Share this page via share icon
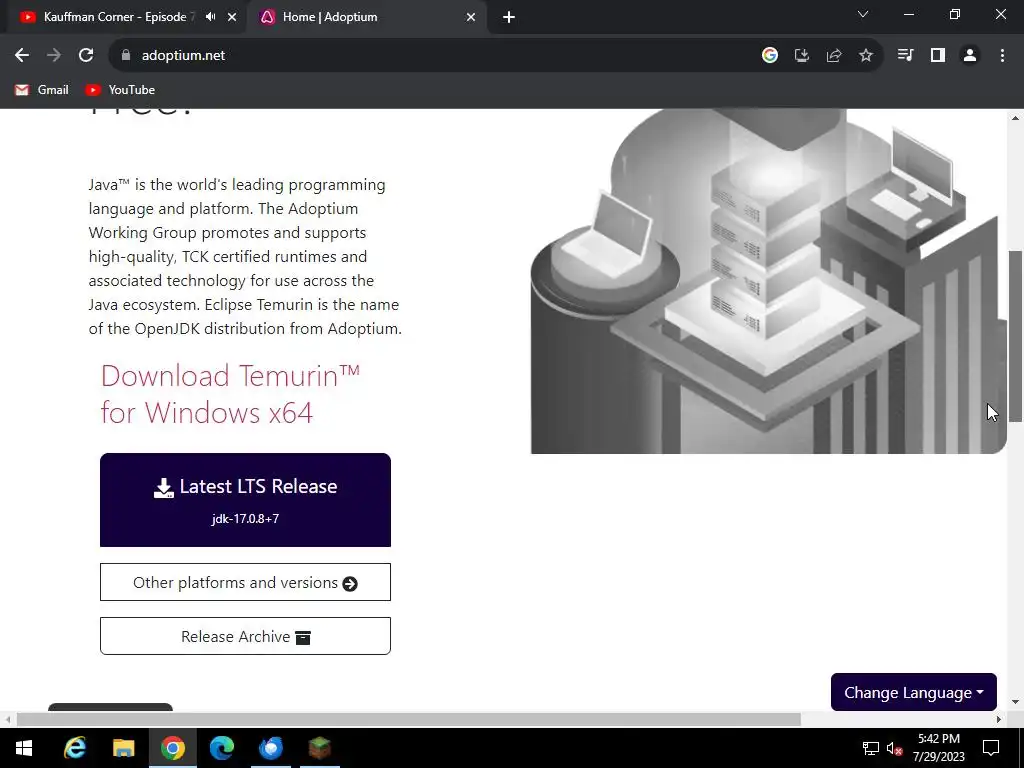The image size is (1024, 768). point(834,56)
